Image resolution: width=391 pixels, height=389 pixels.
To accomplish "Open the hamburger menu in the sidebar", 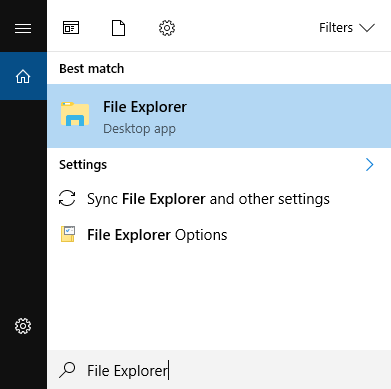I will coord(23,28).
